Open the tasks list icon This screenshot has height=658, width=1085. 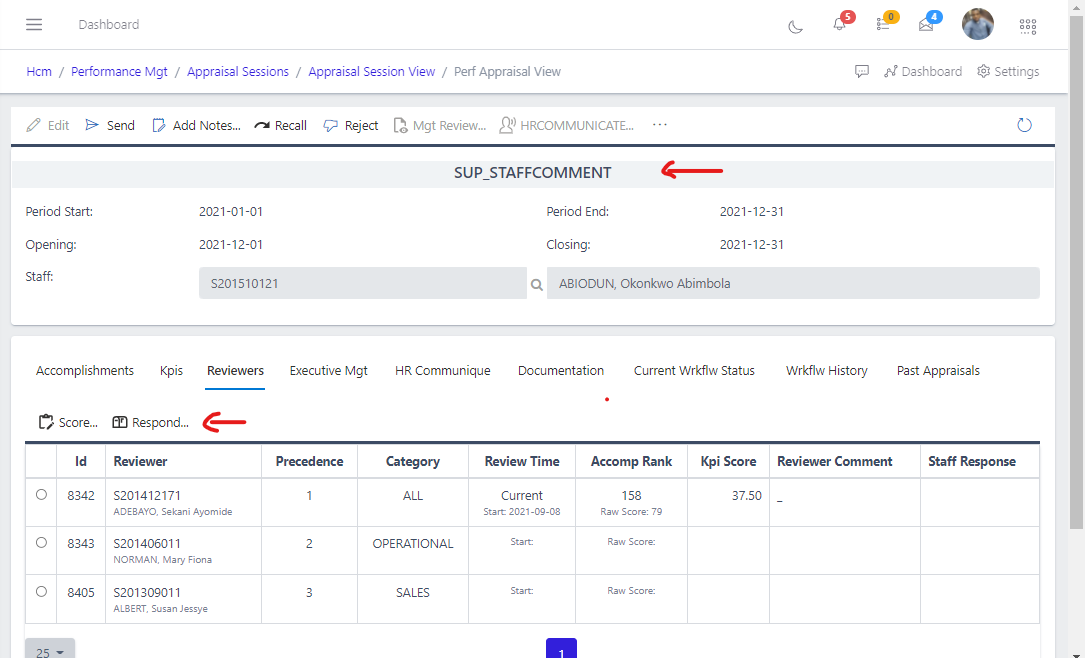coord(883,25)
